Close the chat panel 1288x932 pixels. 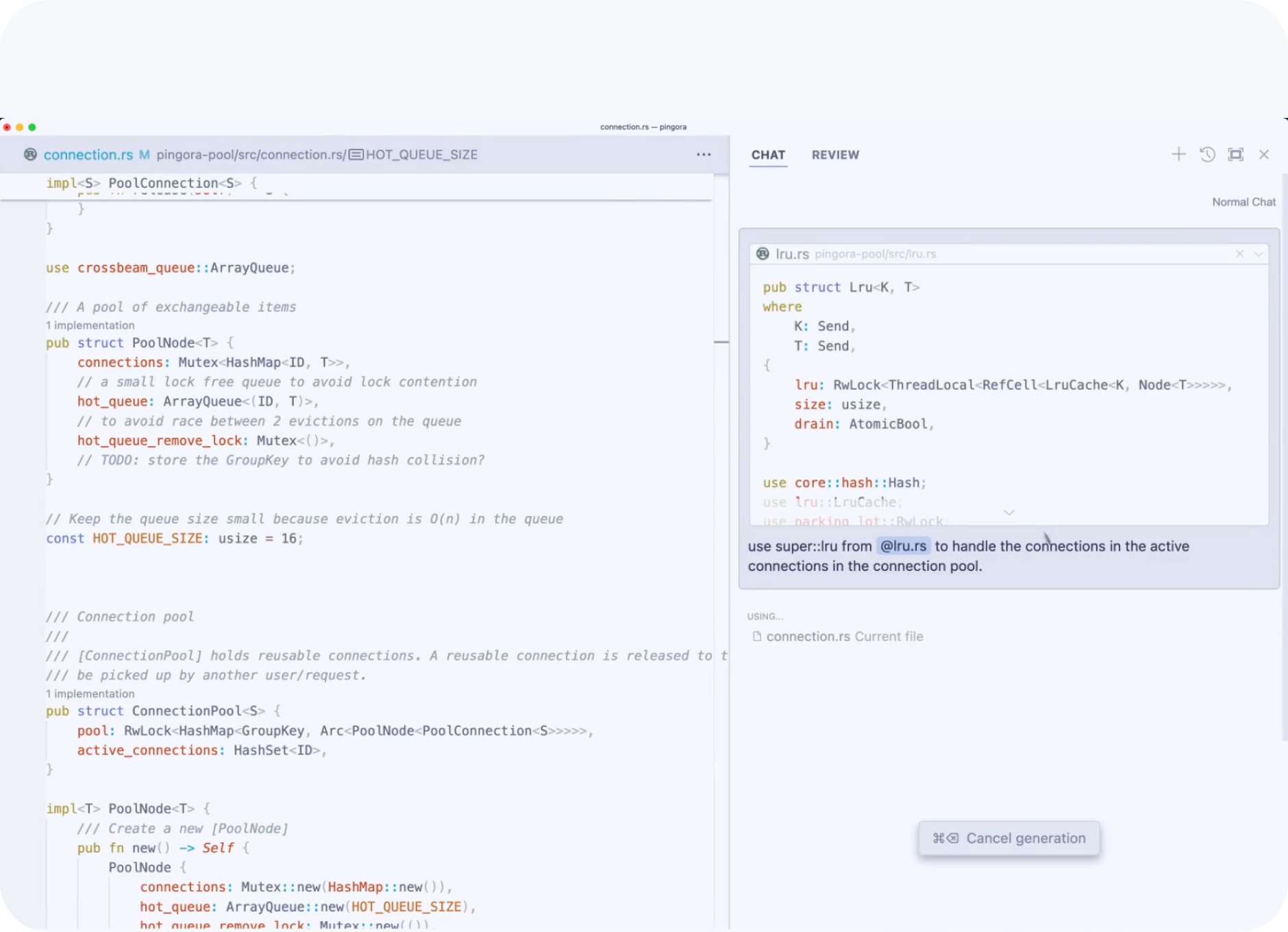pos(1264,154)
